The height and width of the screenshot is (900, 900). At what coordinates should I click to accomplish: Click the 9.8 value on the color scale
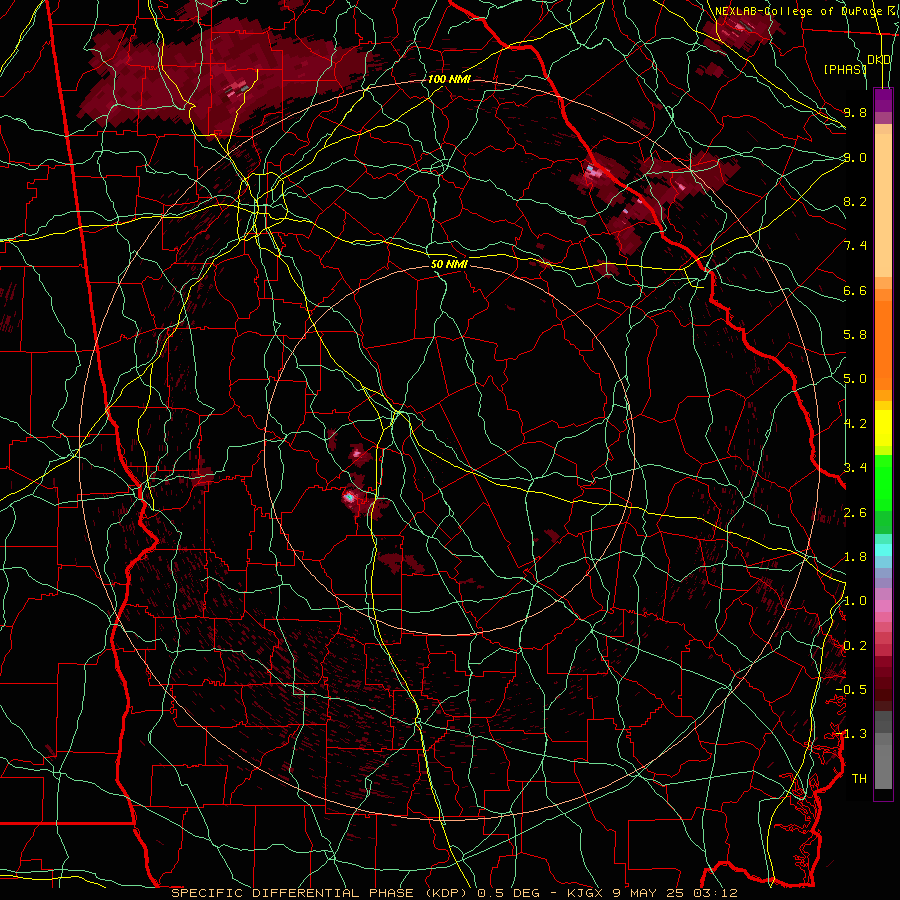[x=855, y=112]
